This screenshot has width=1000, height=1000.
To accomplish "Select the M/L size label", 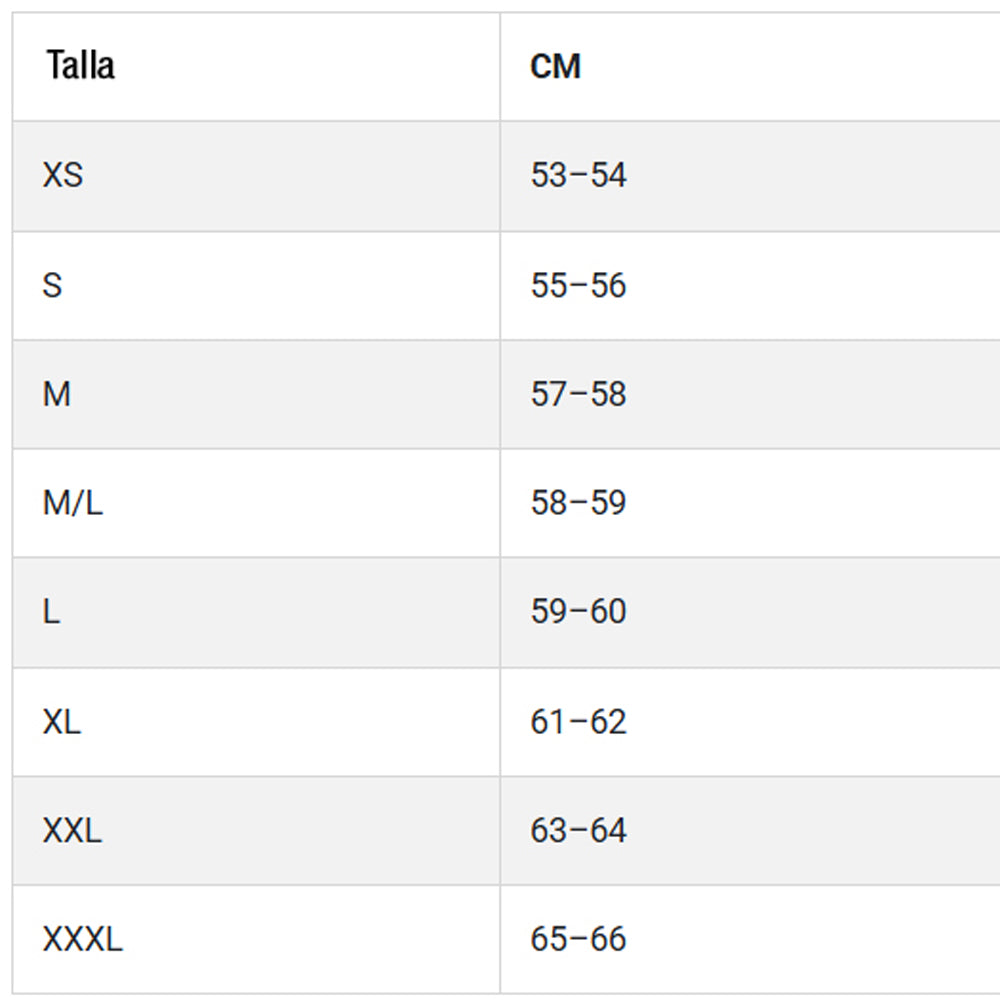I will click(72, 504).
